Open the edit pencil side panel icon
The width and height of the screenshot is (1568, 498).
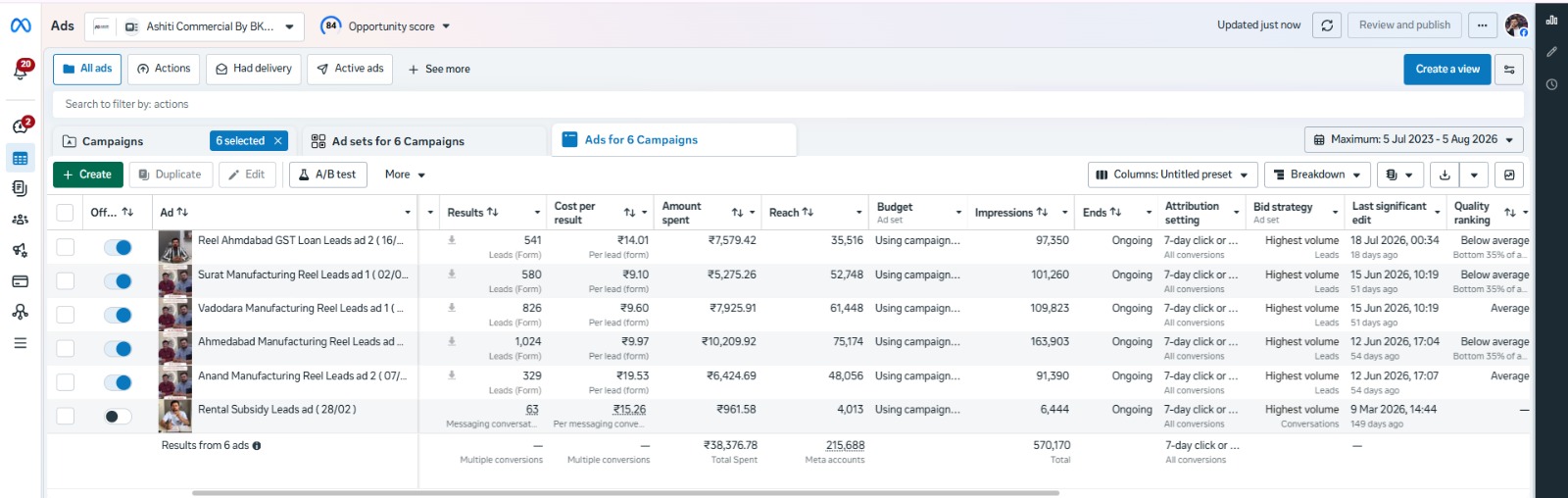1551,52
